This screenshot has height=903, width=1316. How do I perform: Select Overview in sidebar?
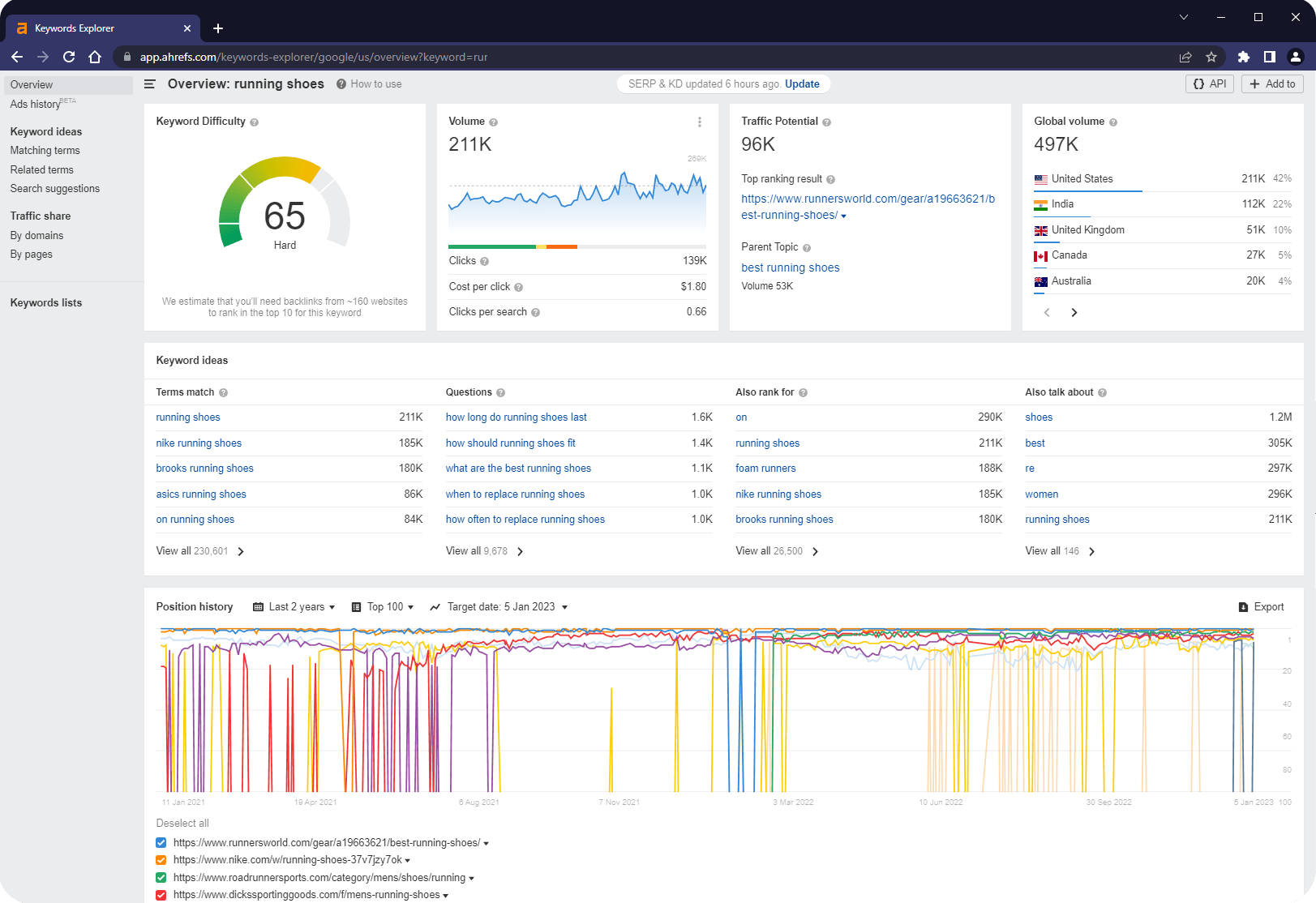[x=68, y=85]
